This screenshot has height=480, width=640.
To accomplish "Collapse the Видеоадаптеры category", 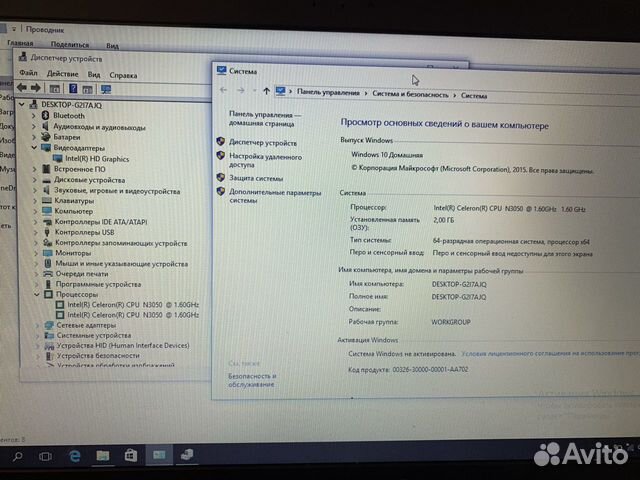I will (x=34, y=147).
